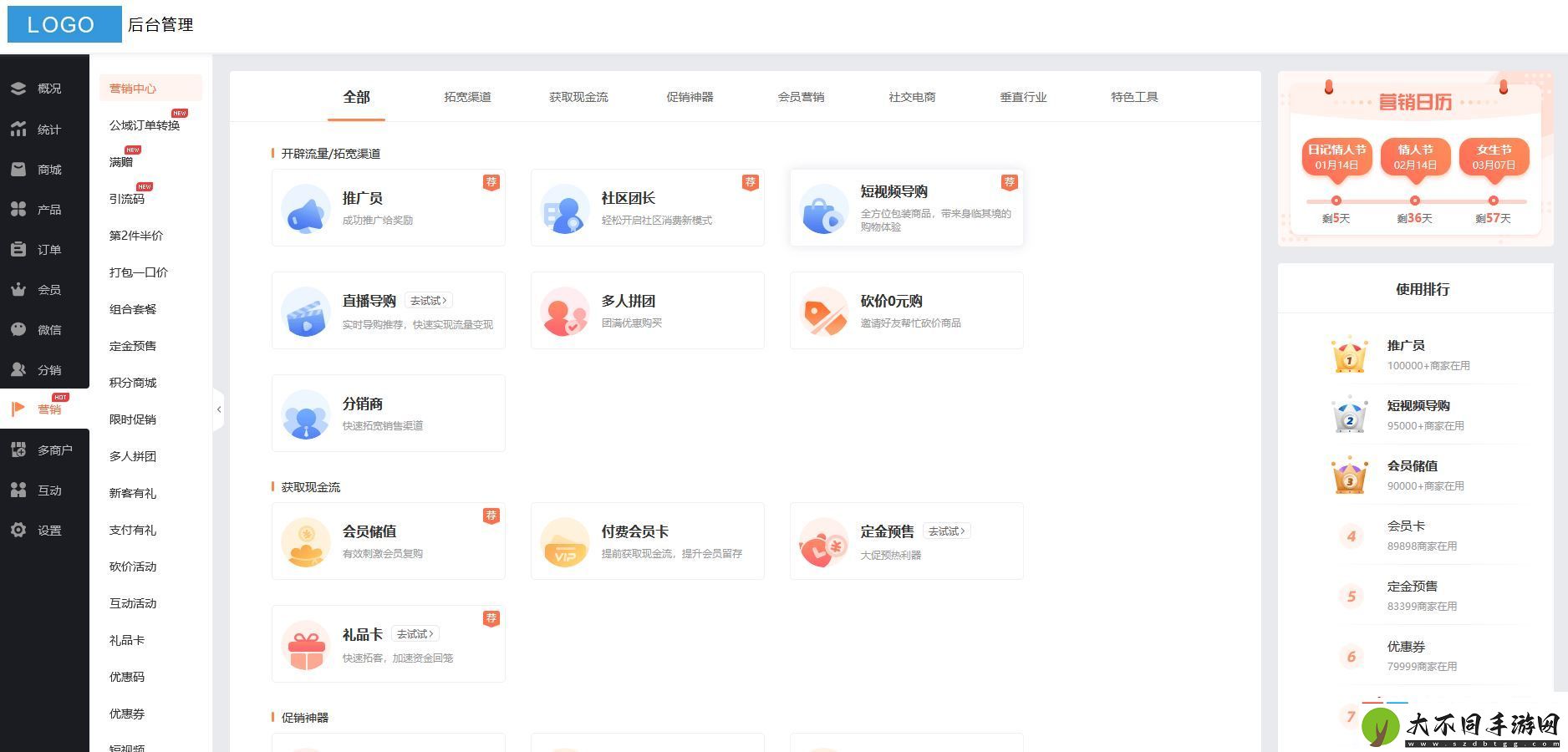Click the timeline dot above 剩36天
Viewport: 1568px width, 752px height.
click(1415, 201)
